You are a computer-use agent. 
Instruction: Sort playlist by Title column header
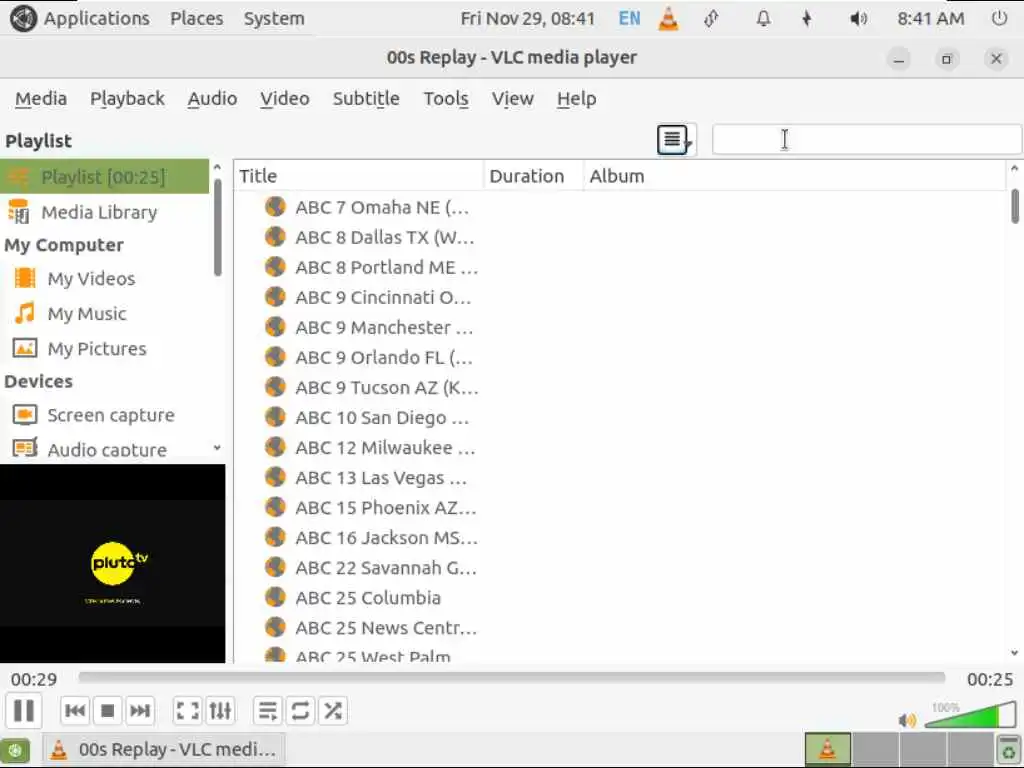click(360, 176)
